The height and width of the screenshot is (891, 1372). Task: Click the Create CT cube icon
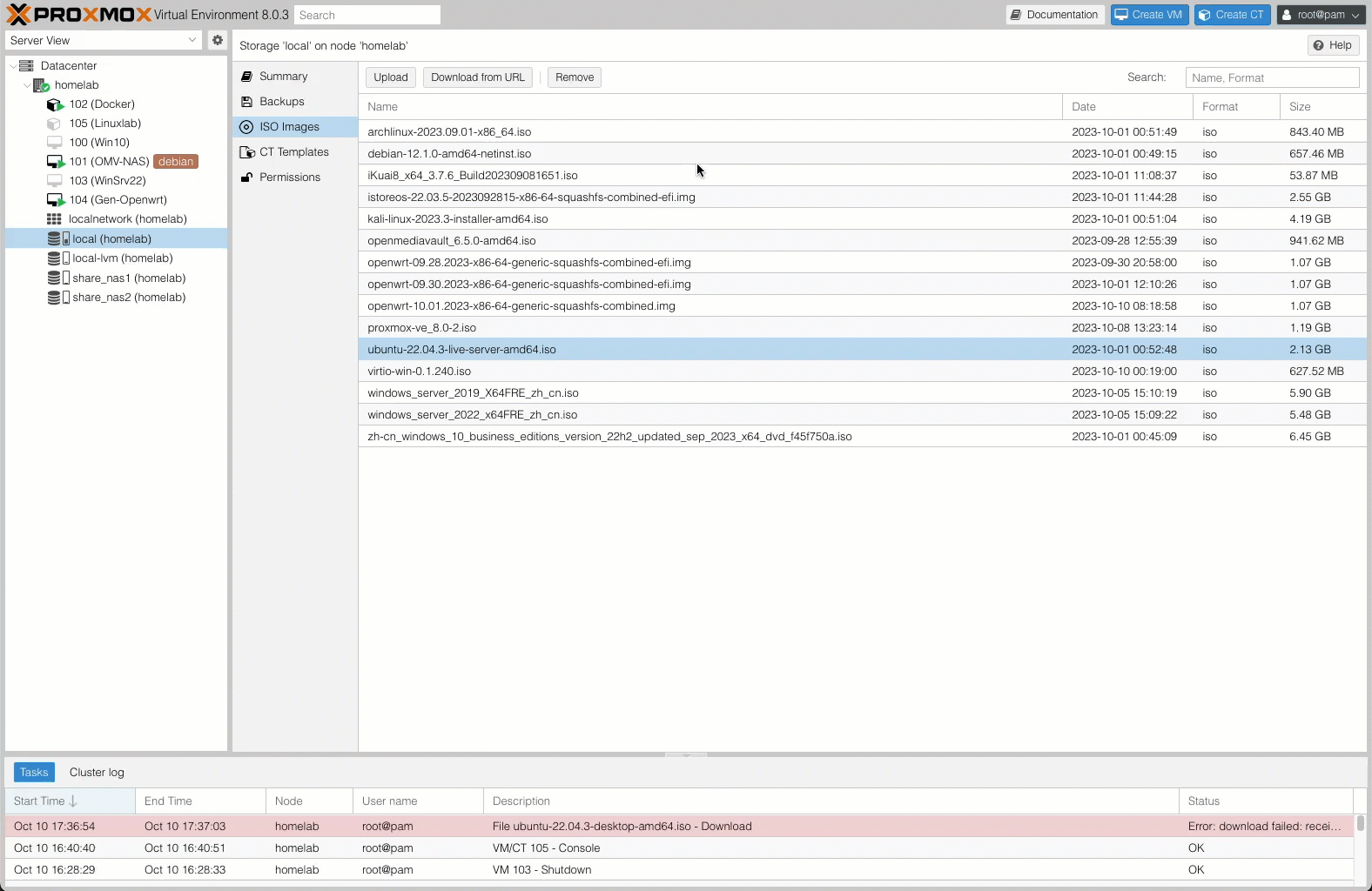(1205, 15)
